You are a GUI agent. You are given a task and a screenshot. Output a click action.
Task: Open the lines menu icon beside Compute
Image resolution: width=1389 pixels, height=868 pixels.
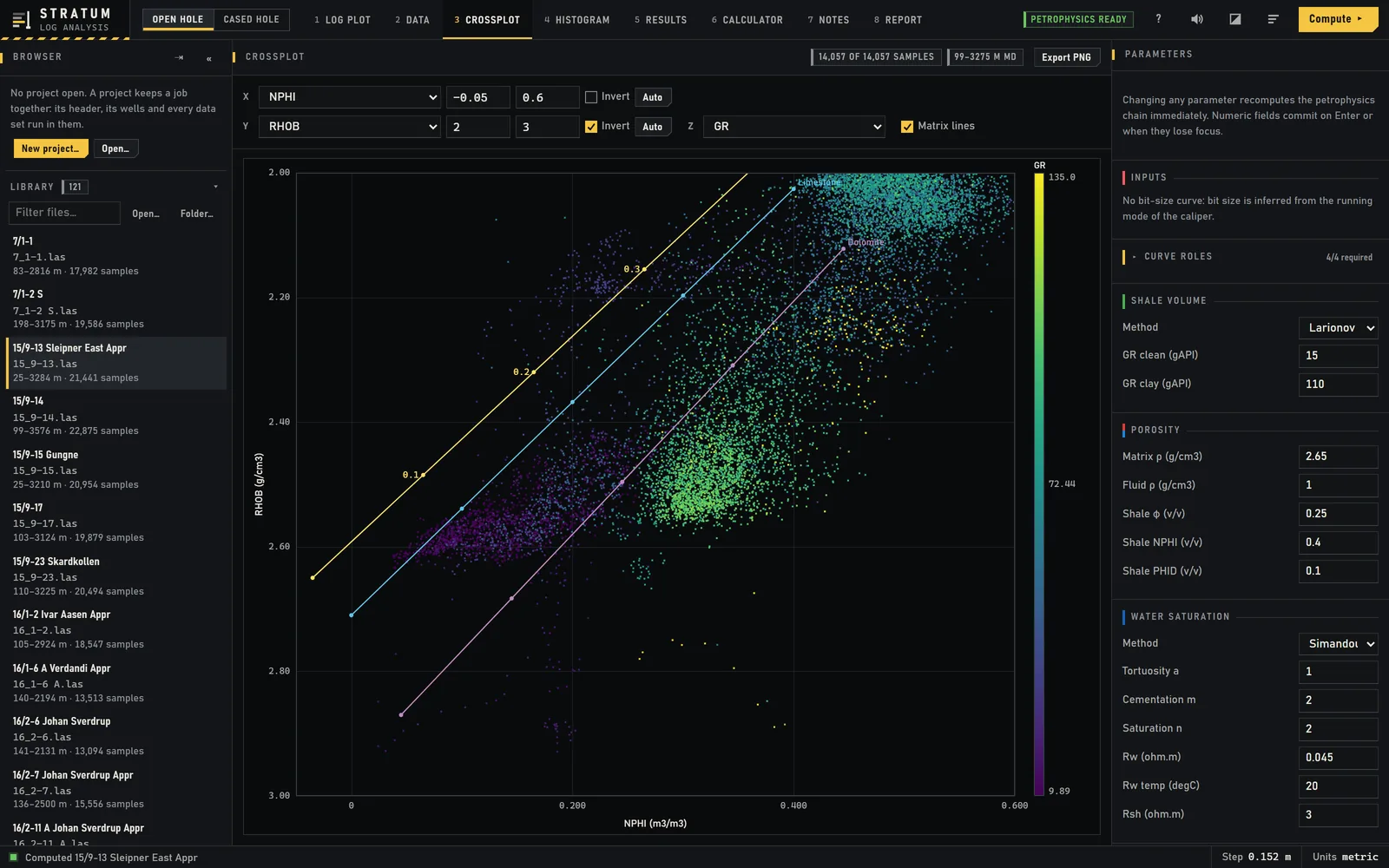click(x=1273, y=19)
